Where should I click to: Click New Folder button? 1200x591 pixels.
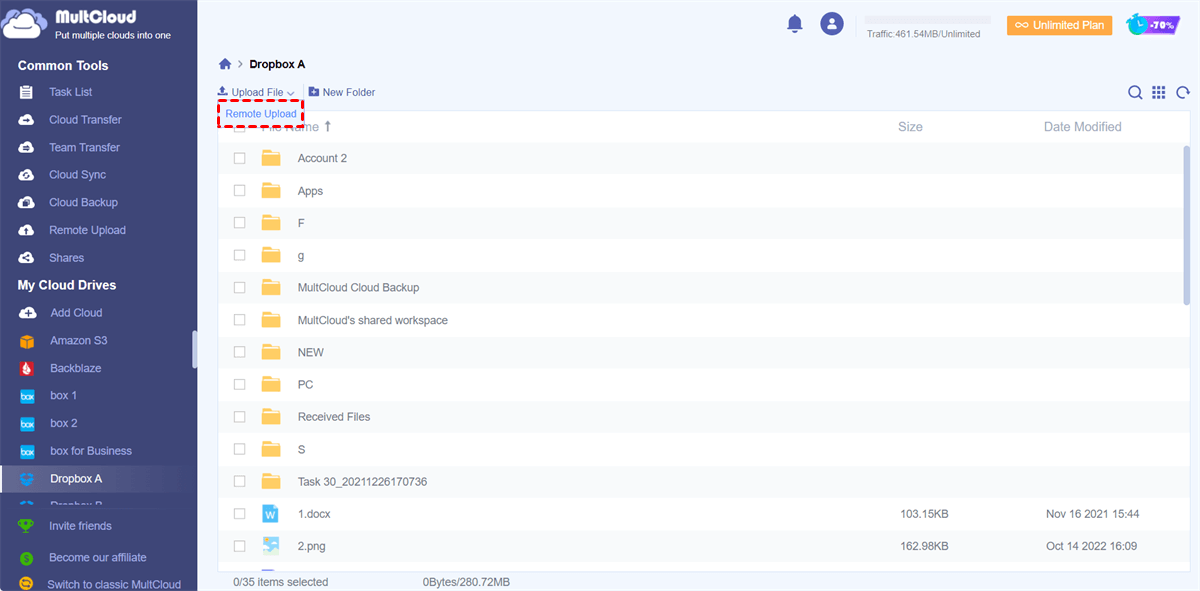click(342, 92)
